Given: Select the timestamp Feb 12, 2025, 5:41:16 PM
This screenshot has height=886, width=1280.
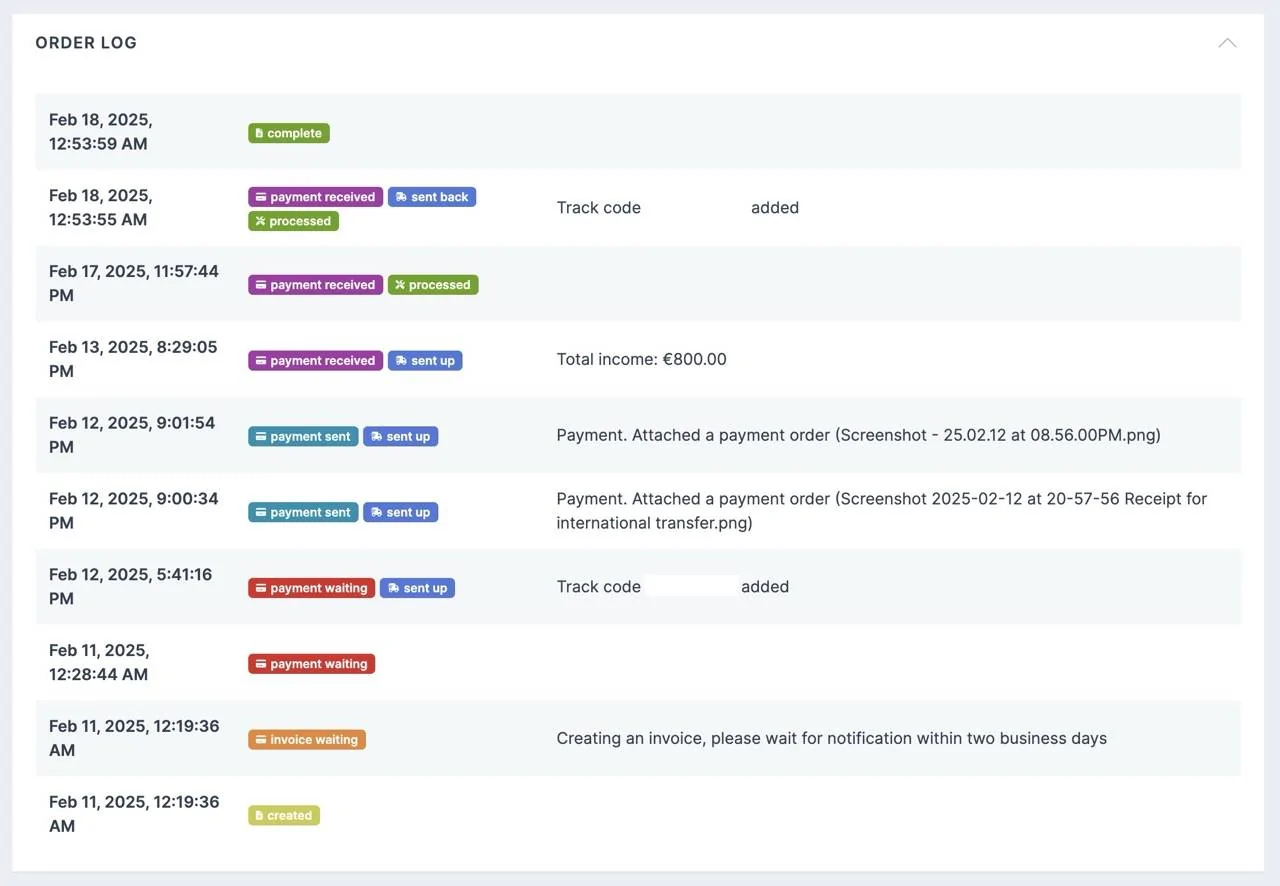Looking at the screenshot, I should tap(131, 587).
